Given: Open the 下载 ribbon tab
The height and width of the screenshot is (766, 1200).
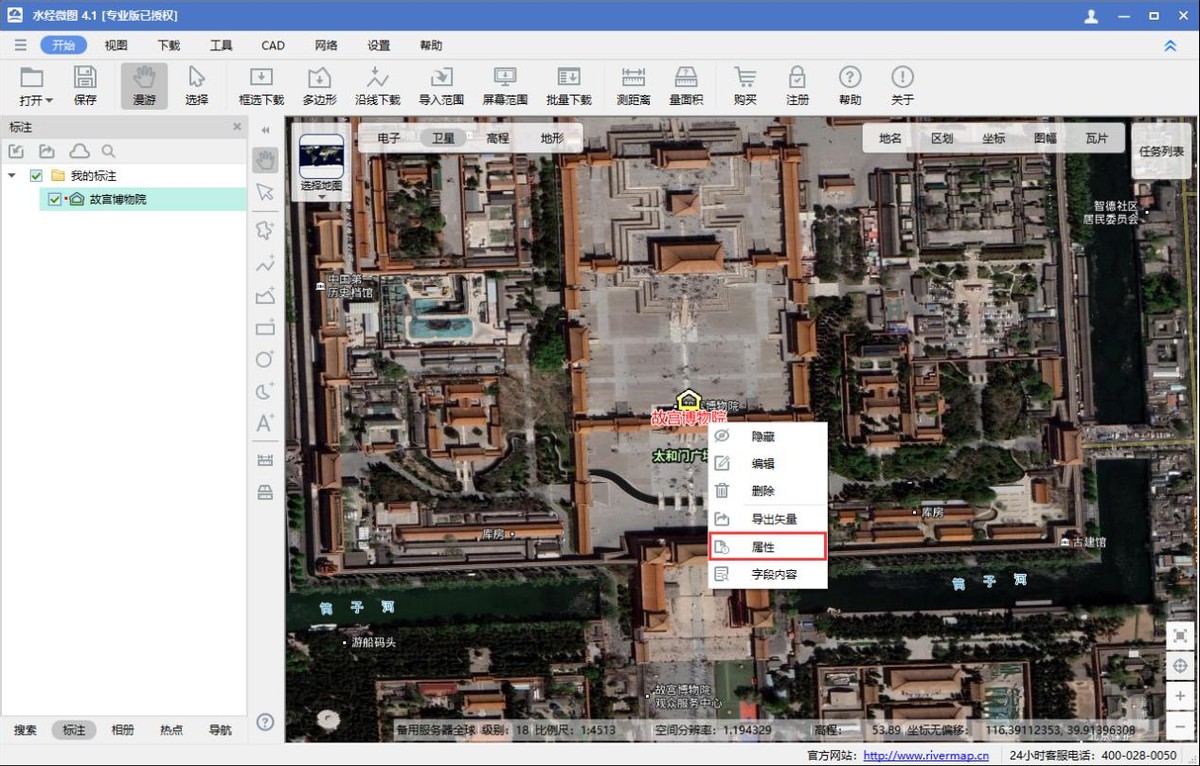Looking at the screenshot, I should click(169, 45).
